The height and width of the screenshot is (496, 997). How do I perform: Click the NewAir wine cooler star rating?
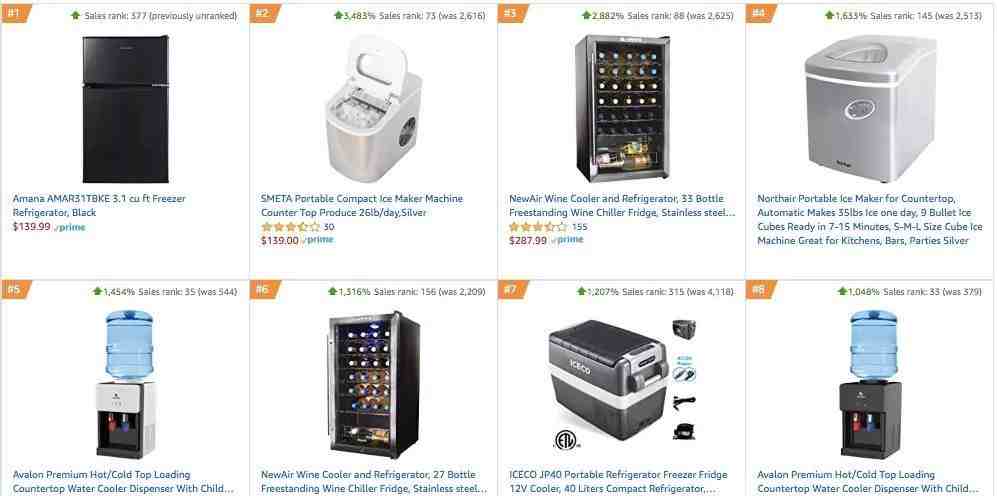[538, 227]
